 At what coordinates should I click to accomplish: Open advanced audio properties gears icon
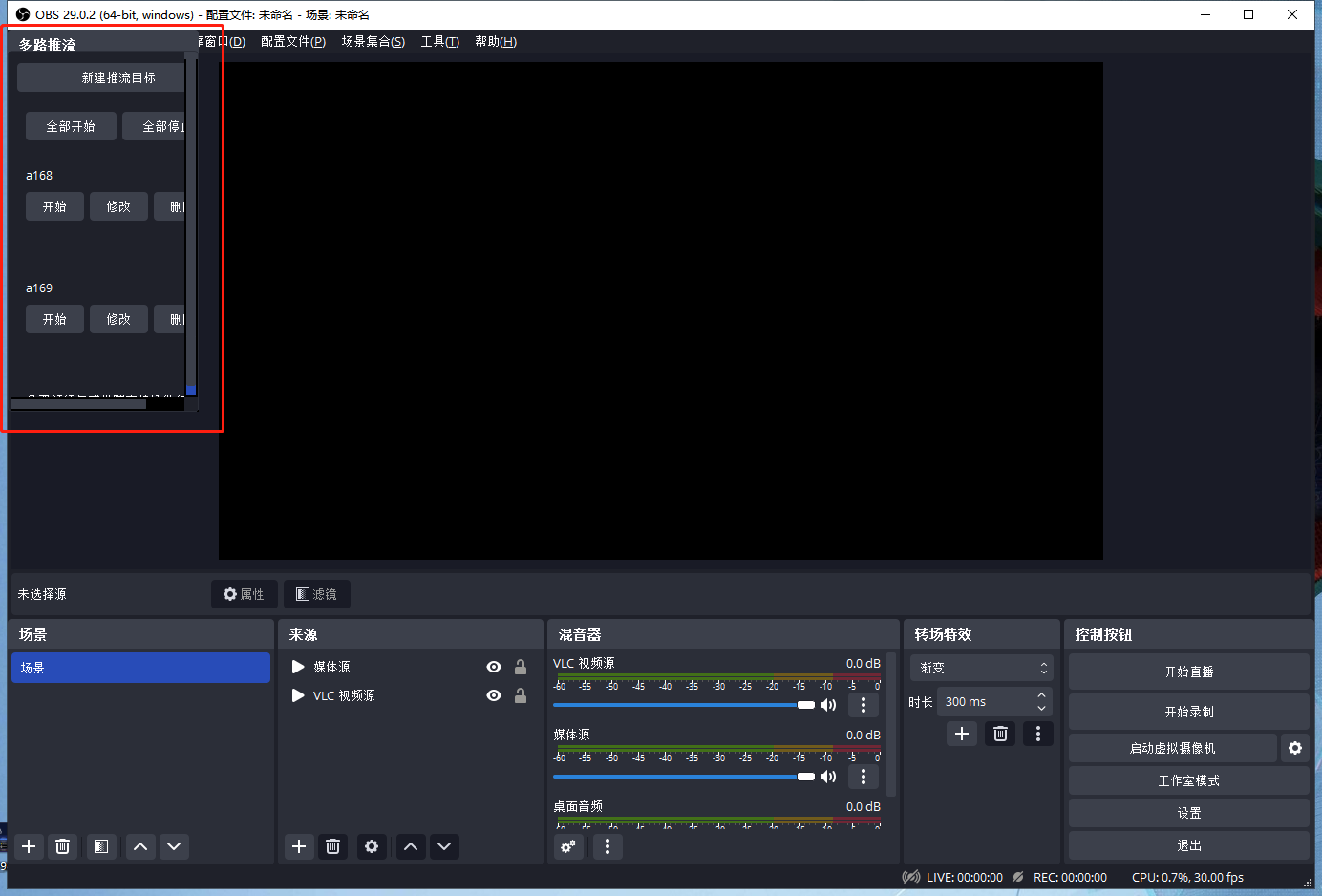[x=568, y=846]
